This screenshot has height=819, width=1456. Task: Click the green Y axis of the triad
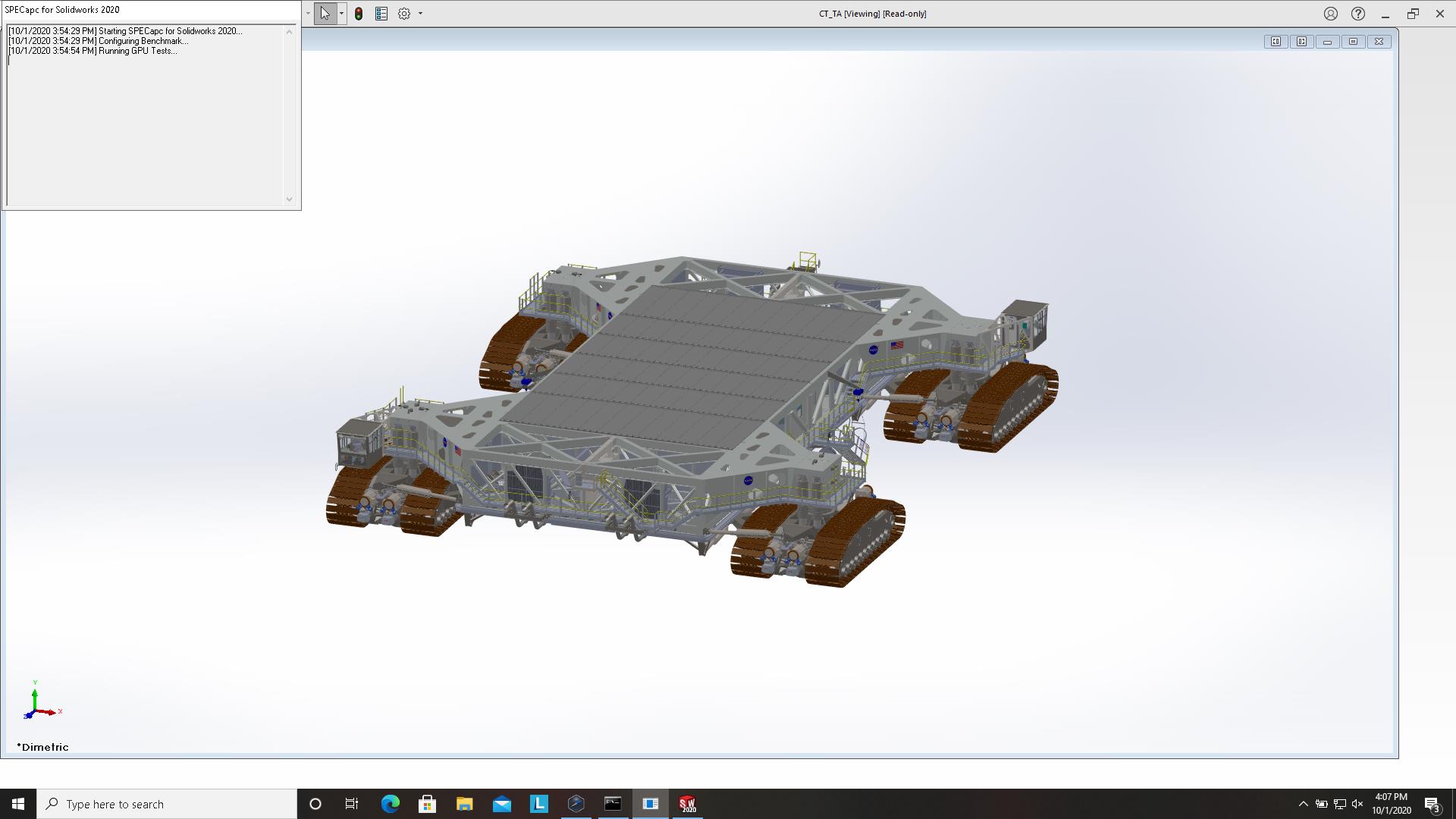[x=35, y=696]
